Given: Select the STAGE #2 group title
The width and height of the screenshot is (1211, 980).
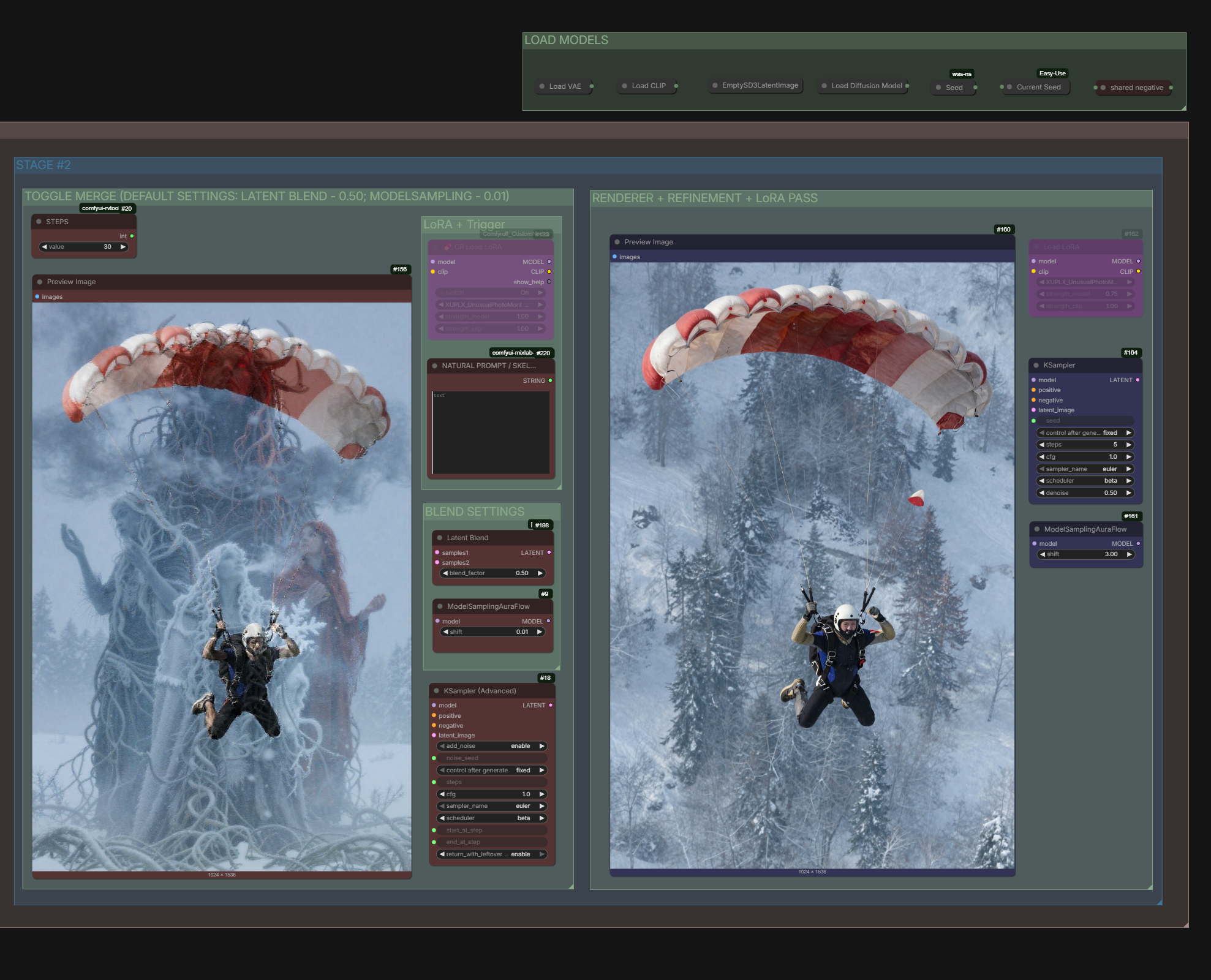Looking at the screenshot, I should 43,165.
